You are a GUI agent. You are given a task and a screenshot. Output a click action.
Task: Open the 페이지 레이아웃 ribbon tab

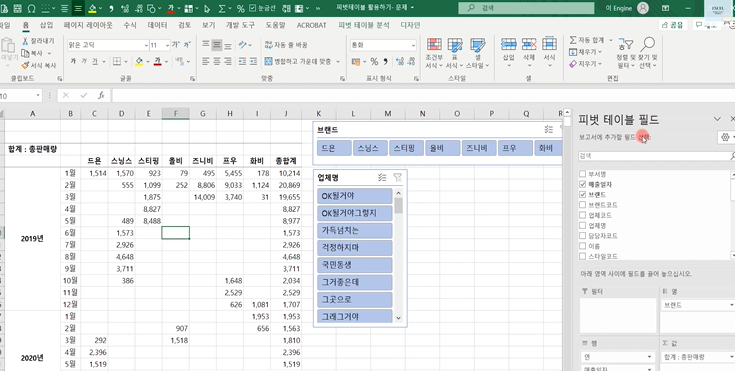[88, 25]
